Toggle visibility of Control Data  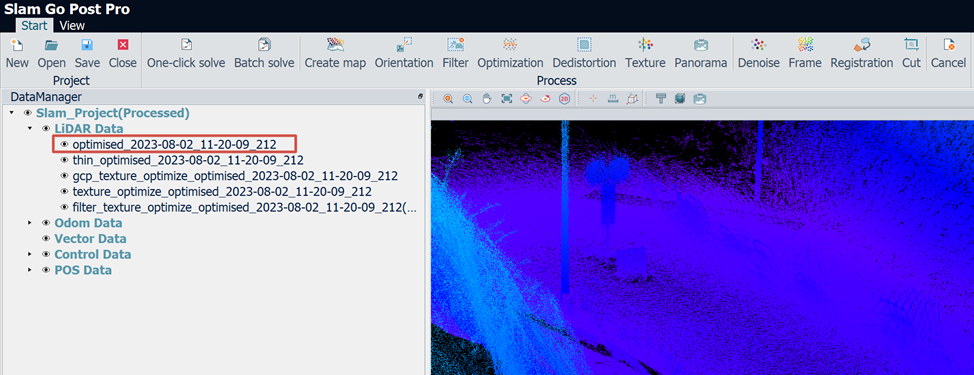(x=46, y=255)
